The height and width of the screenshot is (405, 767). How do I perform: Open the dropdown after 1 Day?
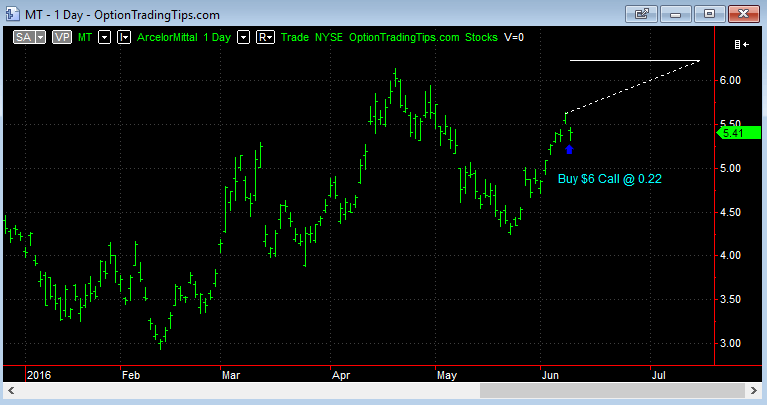pyautogui.click(x=243, y=37)
